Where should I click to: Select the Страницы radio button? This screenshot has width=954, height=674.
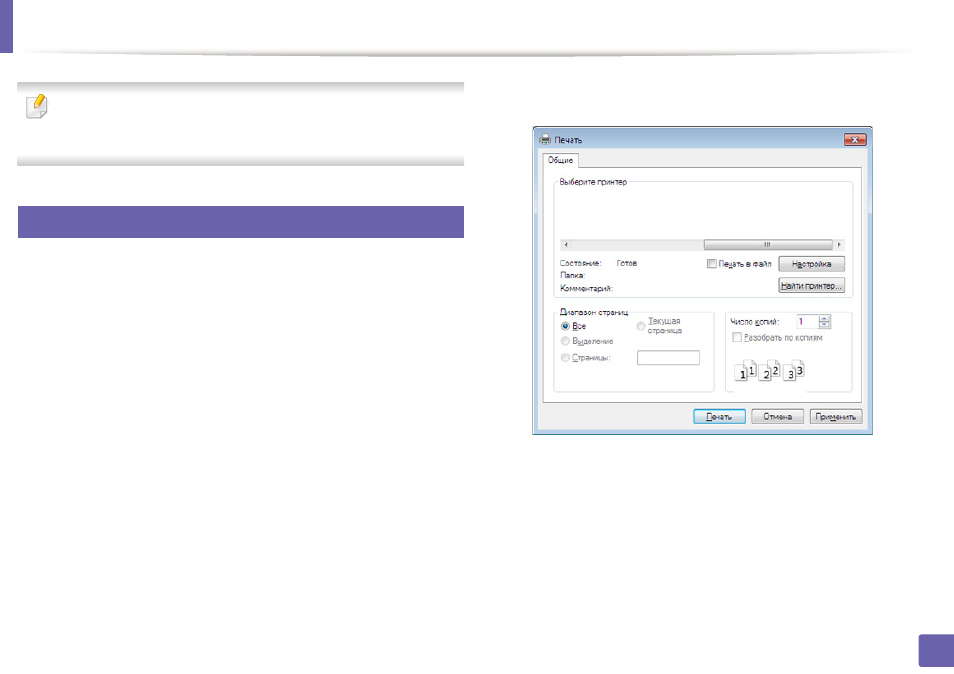(565, 358)
